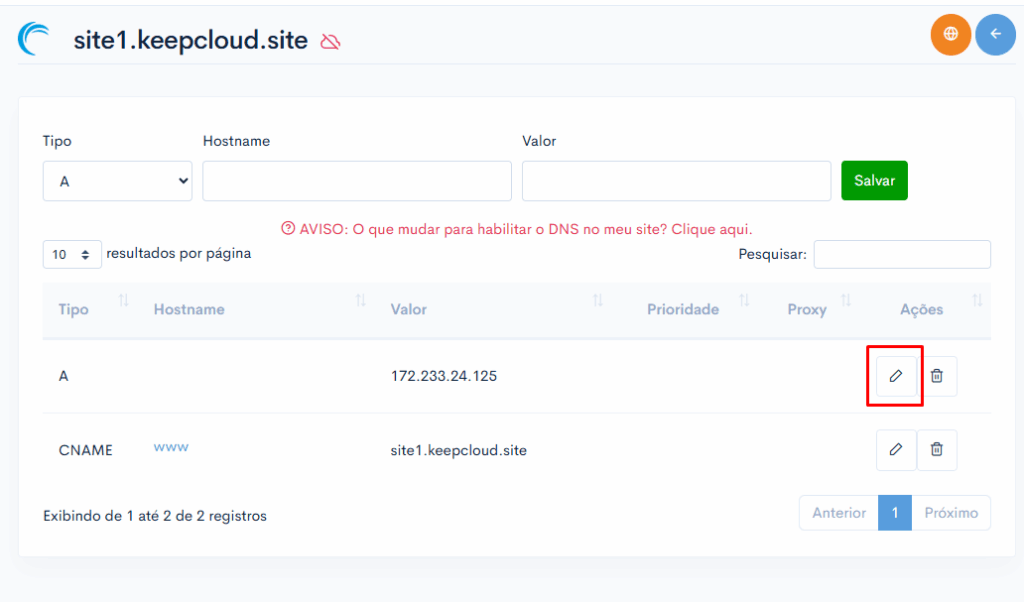This screenshot has width=1024, height=602.
Task: Click the orange globe icon button
Action: click(x=950, y=34)
